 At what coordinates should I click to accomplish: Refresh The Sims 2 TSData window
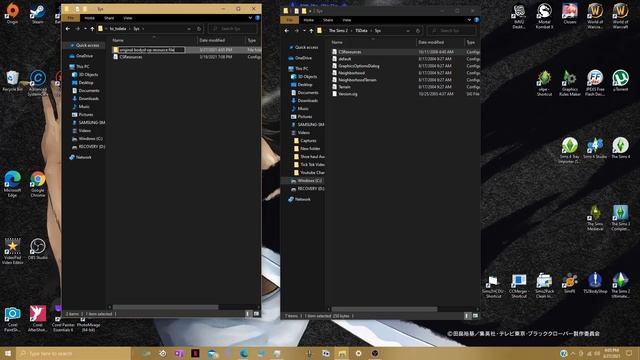(418, 31)
